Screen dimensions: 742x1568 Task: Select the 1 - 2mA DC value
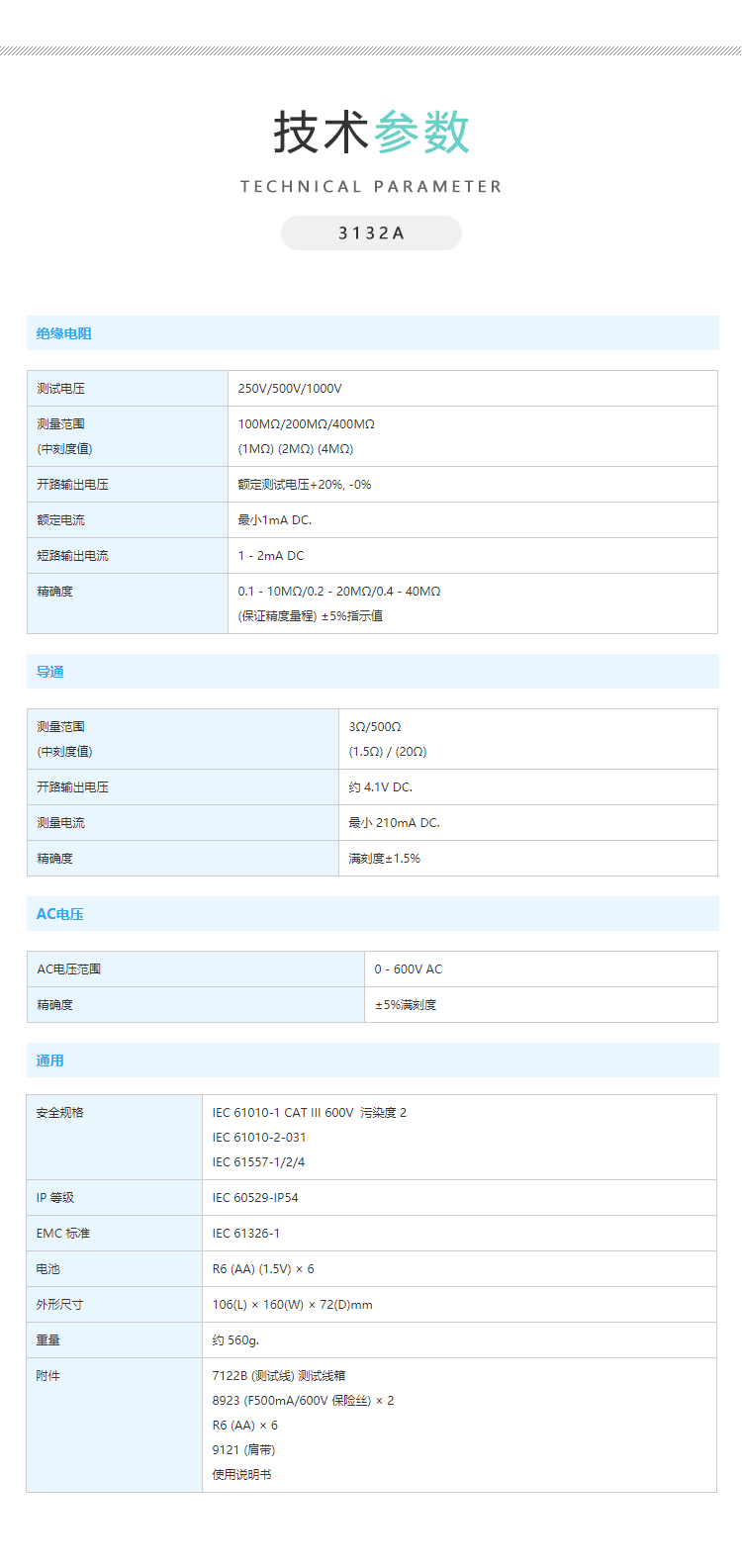coord(271,556)
